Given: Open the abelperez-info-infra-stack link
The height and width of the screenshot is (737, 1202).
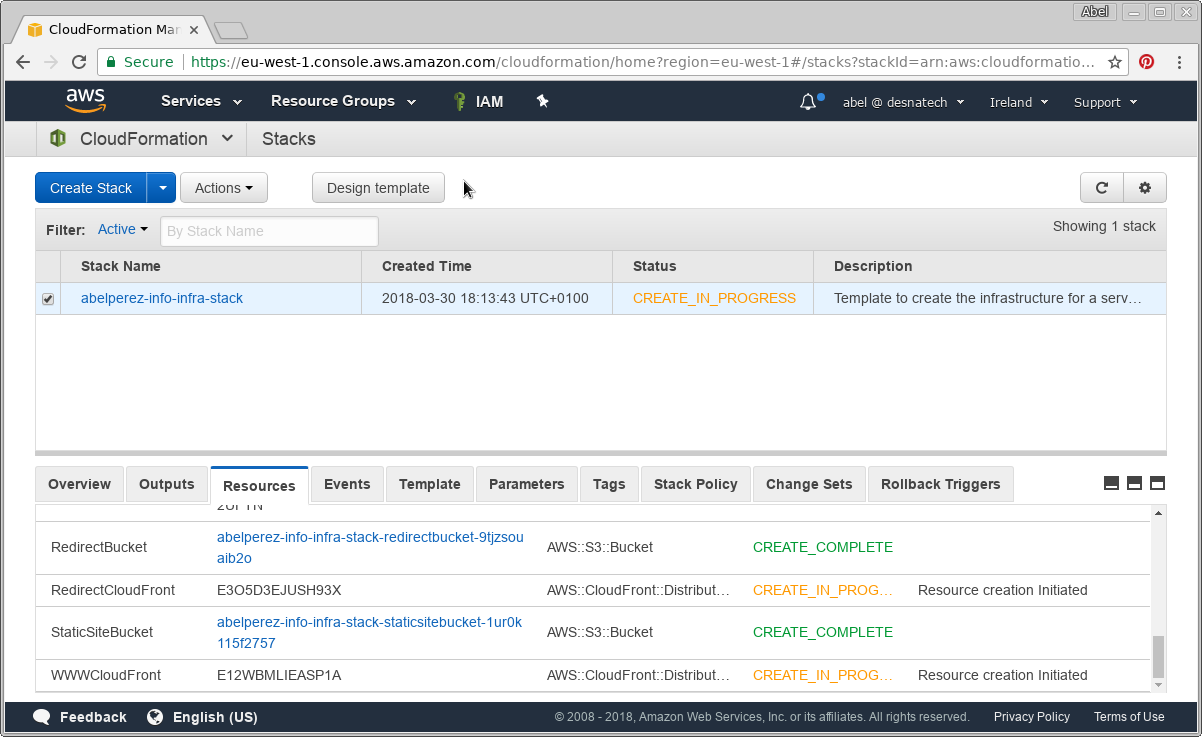Looking at the screenshot, I should pyautogui.click(x=162, y=298).
